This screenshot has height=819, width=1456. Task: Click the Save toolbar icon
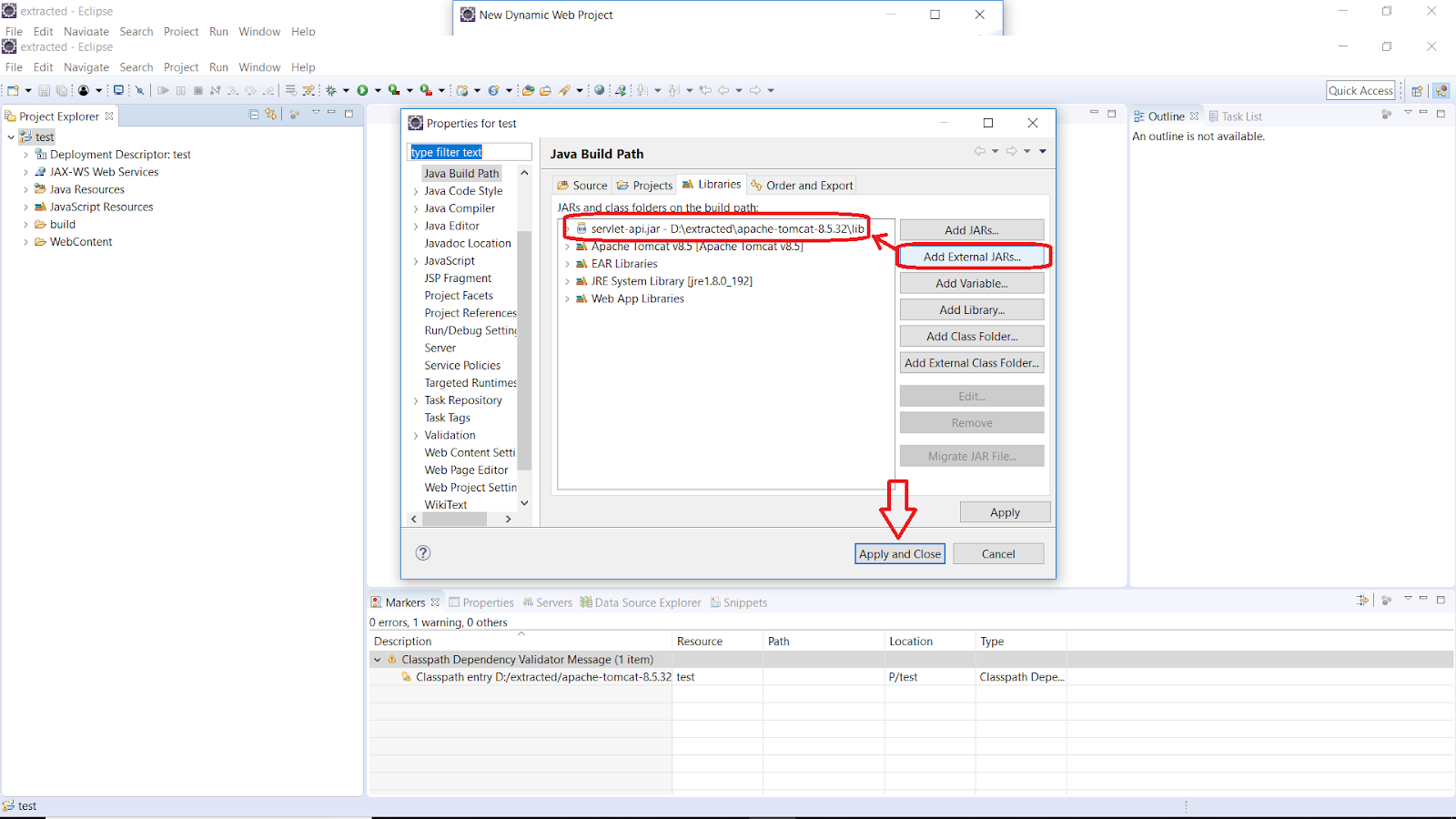tap(44, 90)
